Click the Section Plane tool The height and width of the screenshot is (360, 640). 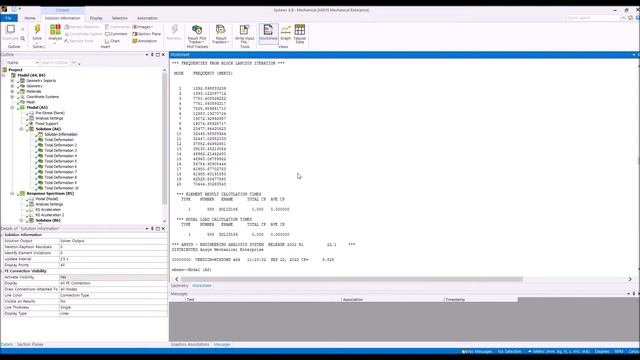point(147,34)
